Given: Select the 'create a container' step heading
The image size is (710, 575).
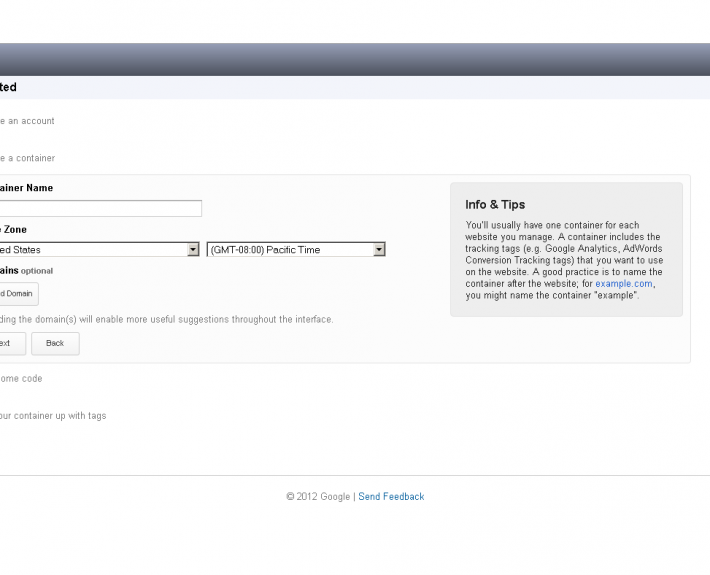Looking at the screenshot, I should (27, 158).
